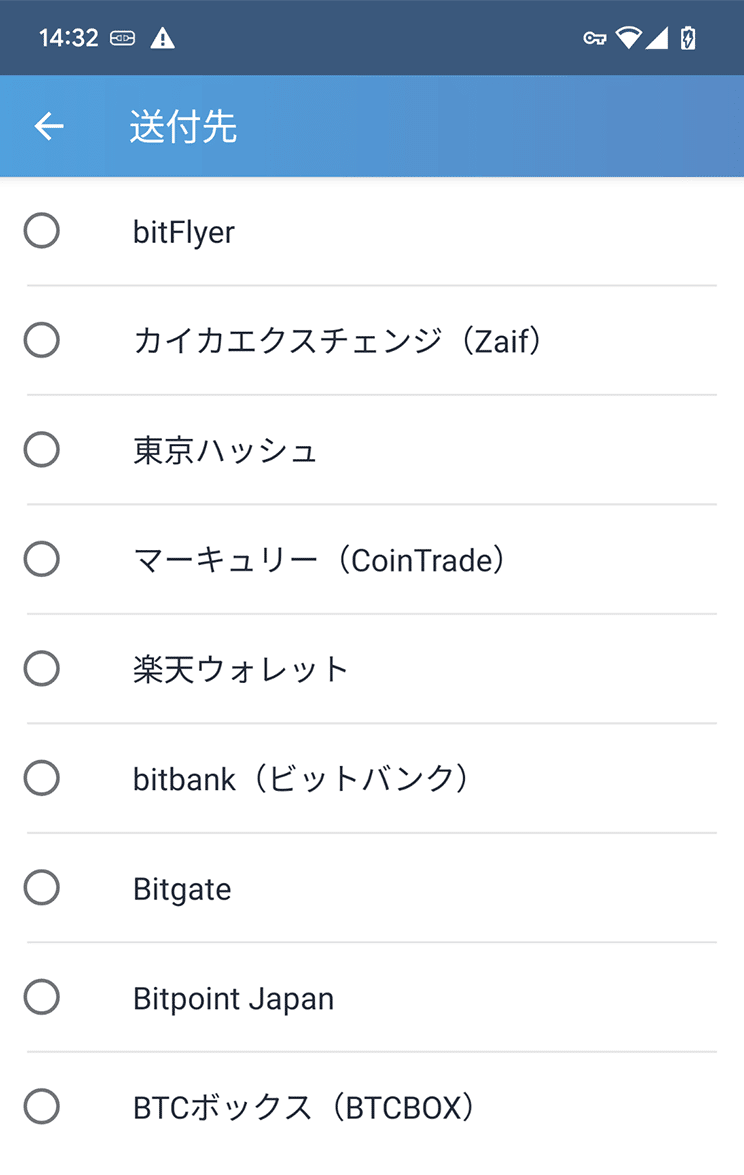744x1175 pixels.
Task: Choose the マーキュリー (CoinTrade) radio option
Action: coord(42,559)
